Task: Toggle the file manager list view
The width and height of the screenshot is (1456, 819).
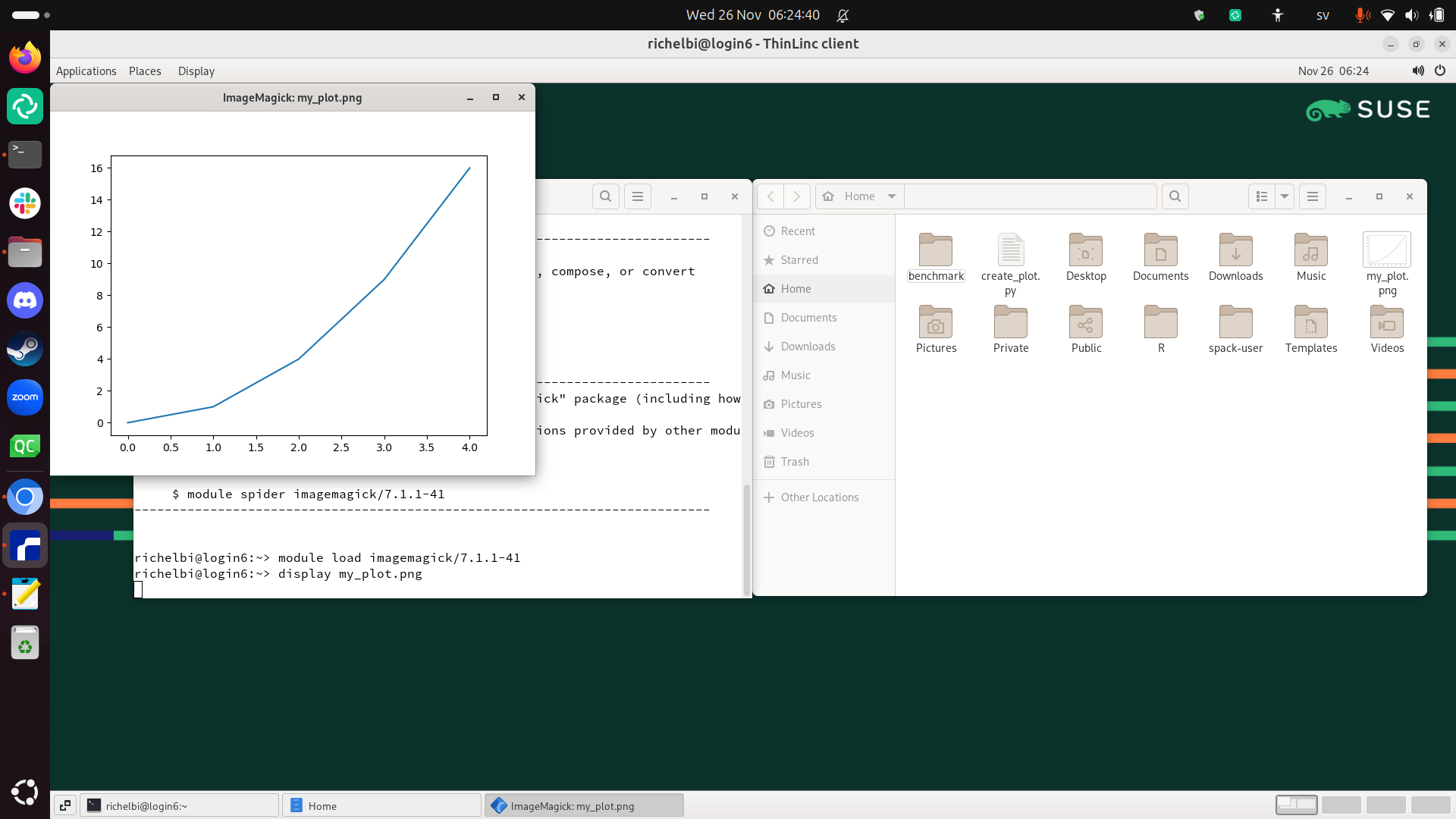Action: point(1262,196)
